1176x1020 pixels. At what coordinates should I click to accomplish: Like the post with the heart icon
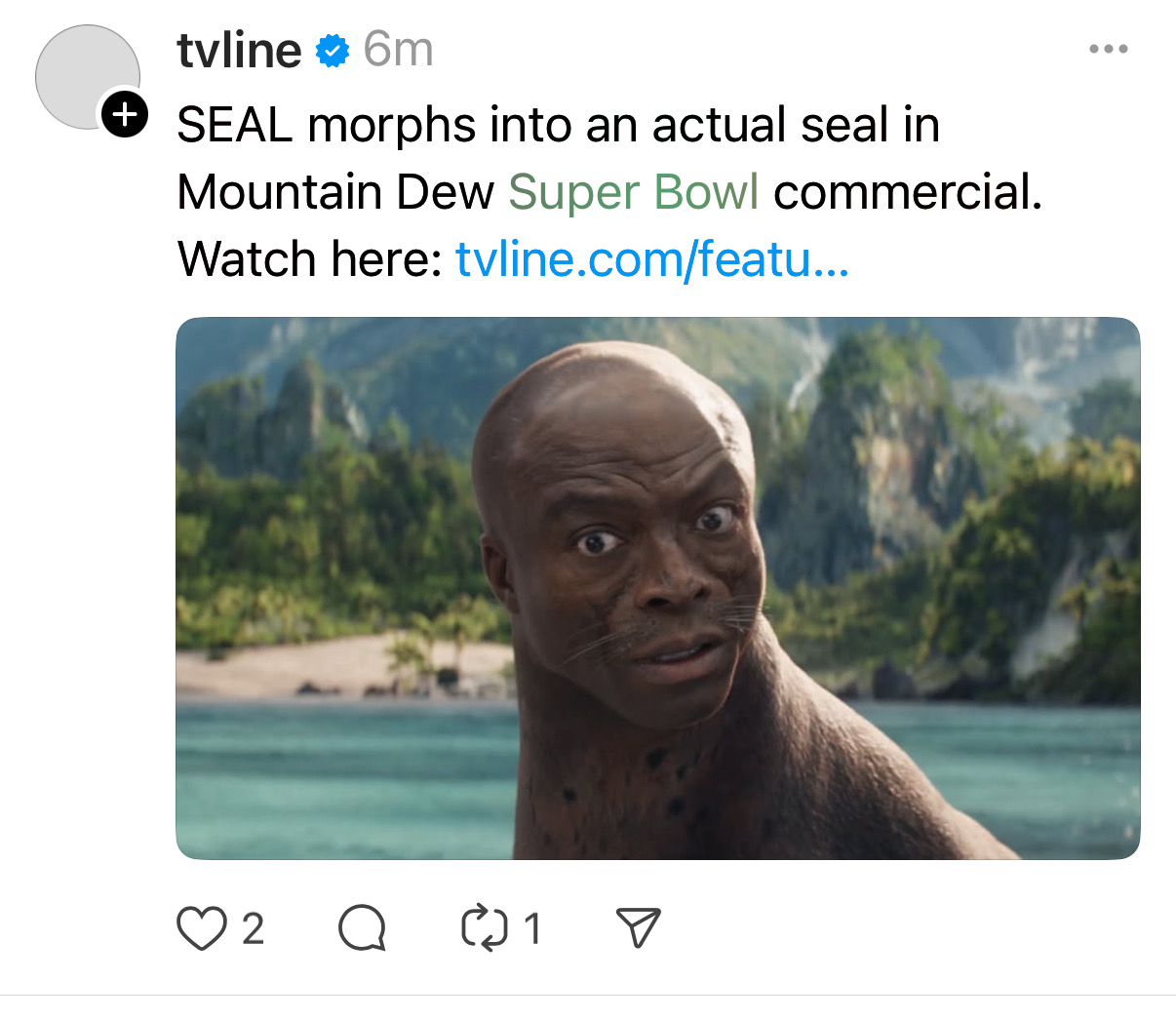tap(201, 928)
